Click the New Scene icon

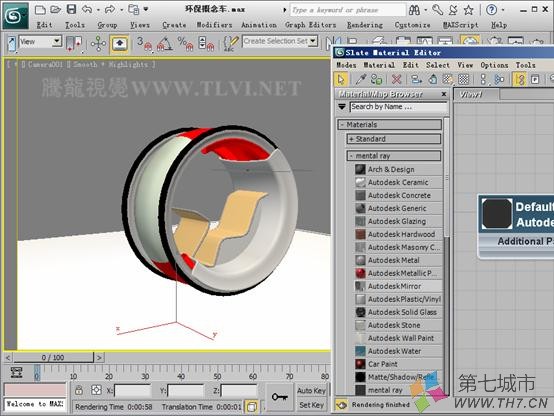40,10
